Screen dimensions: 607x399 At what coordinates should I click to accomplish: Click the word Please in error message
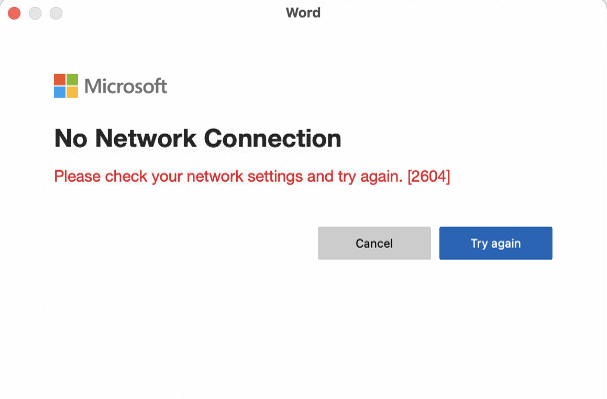point(77,176)
